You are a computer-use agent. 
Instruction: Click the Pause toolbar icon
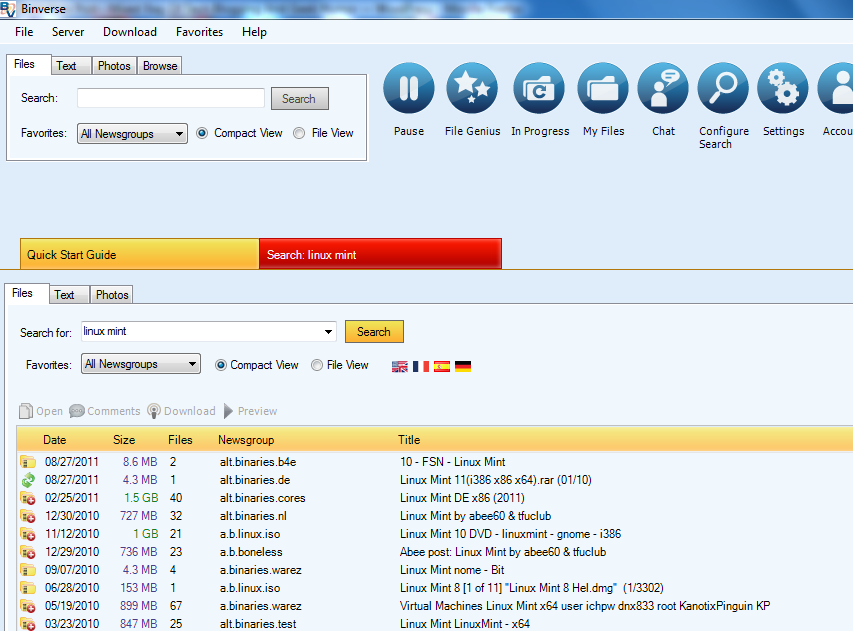pos(409,88)
